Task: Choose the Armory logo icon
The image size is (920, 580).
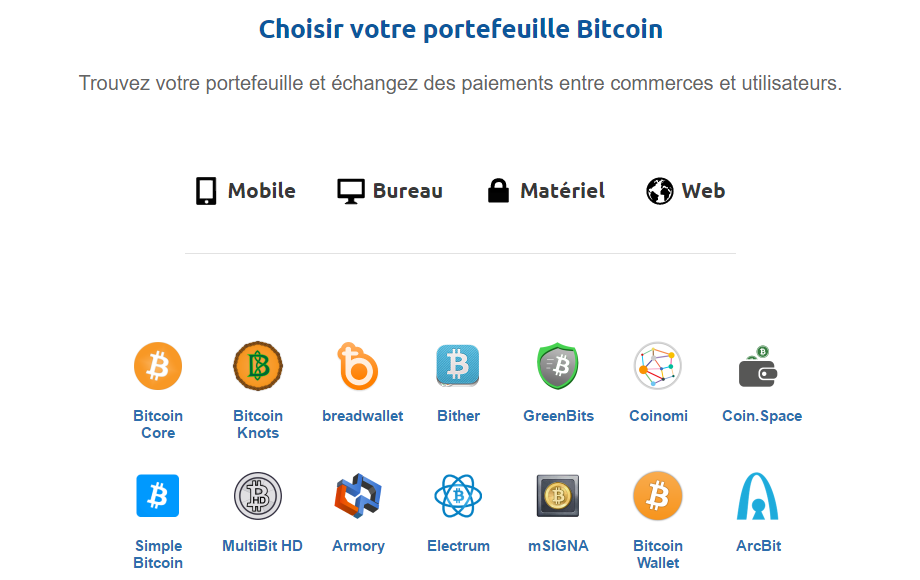Action: click(358, 496)
